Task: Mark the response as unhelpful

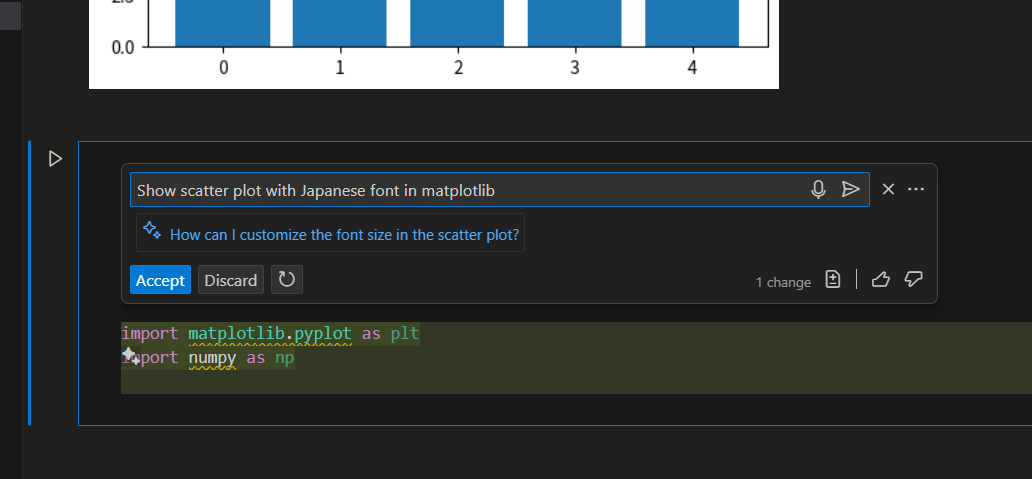Action: 913,280
